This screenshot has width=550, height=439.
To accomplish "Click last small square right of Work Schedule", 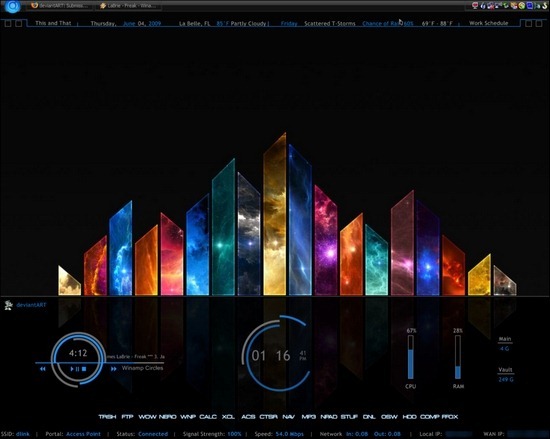I will point(539,23).
